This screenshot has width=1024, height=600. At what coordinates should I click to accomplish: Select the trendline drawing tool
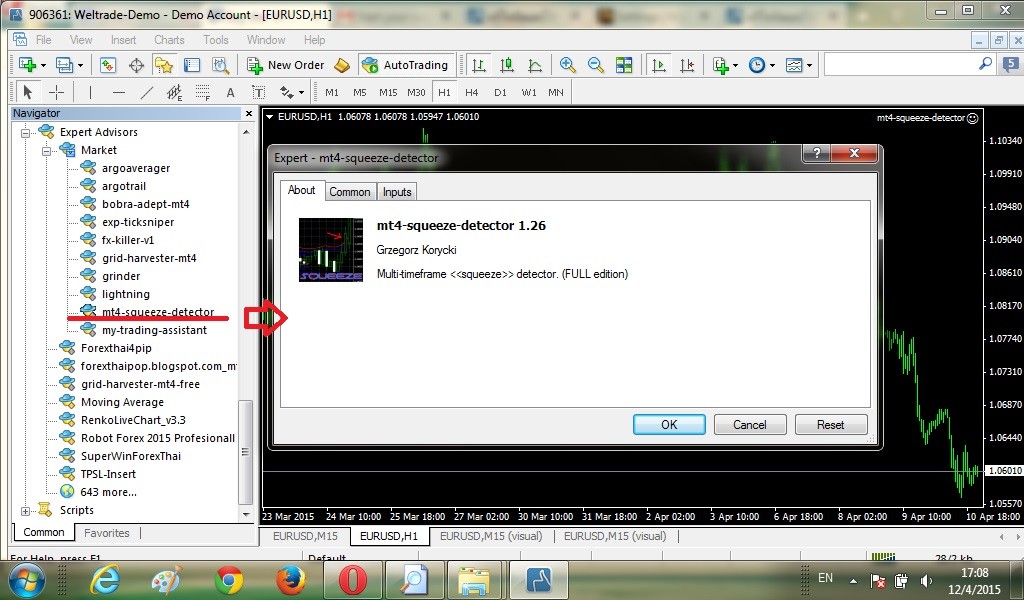146,92
